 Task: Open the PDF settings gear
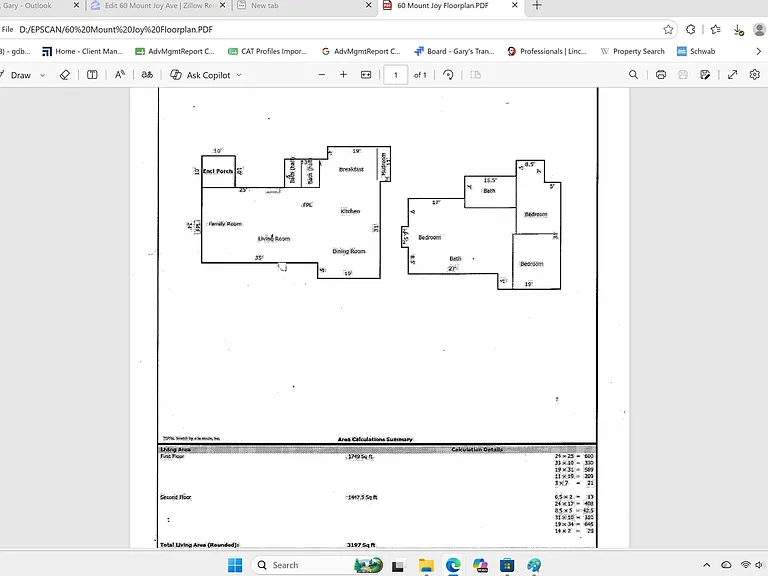[754, 75]
